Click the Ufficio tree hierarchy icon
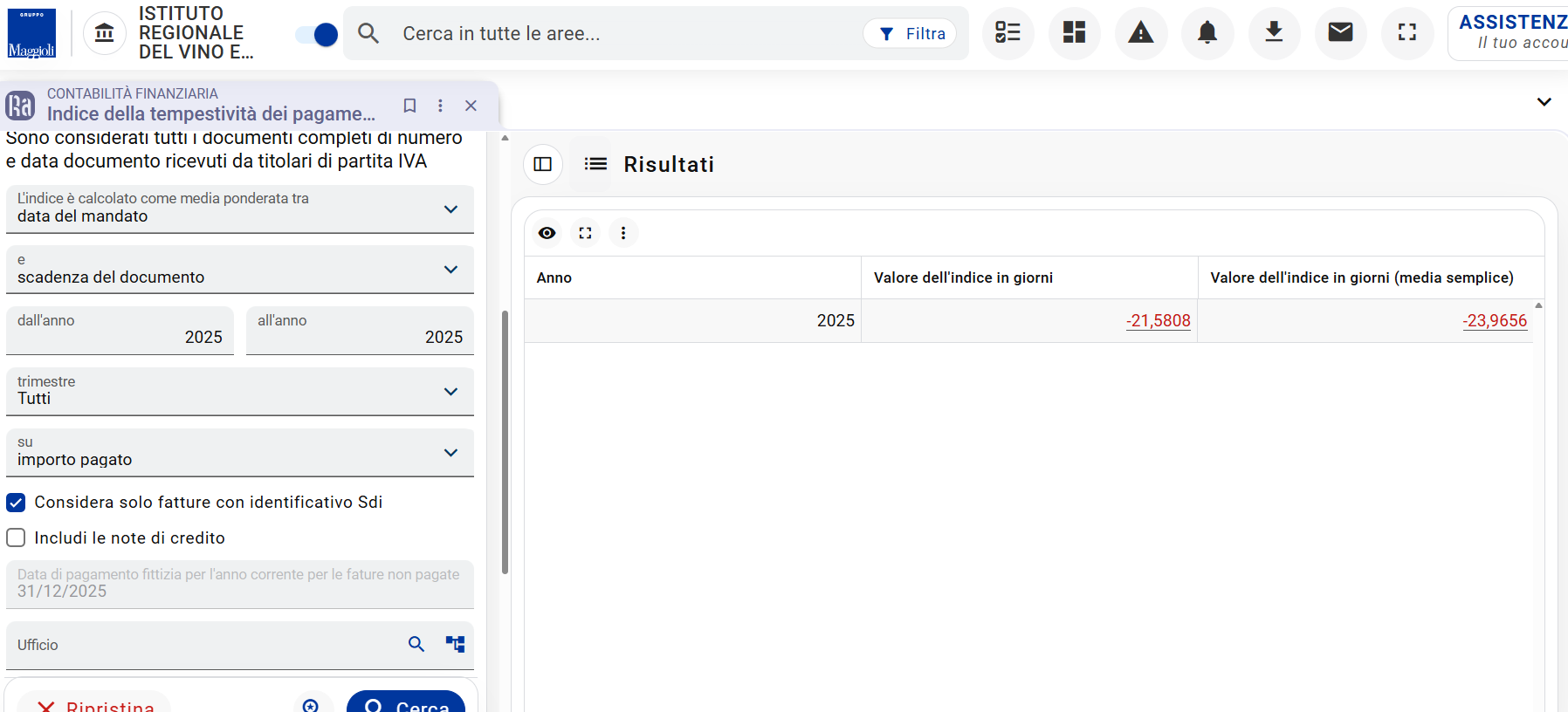 pos(455,644)
